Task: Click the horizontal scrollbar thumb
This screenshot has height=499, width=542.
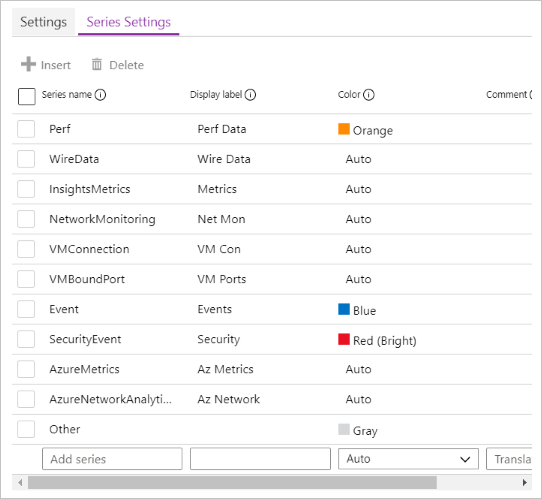Action: coord(232,482)
